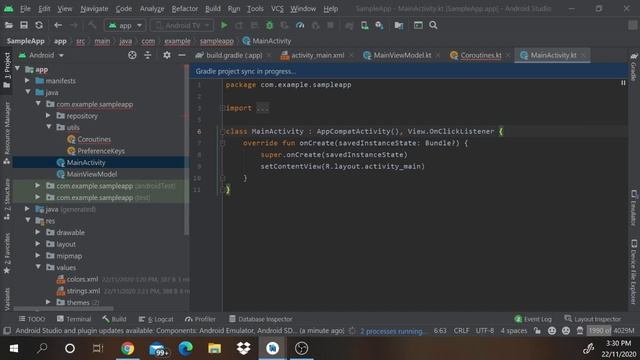Image resolution: width=640 pixels, height=360 pixels.
Task: Open SDK Manager icon in toolbar
Action: (380, 25)
